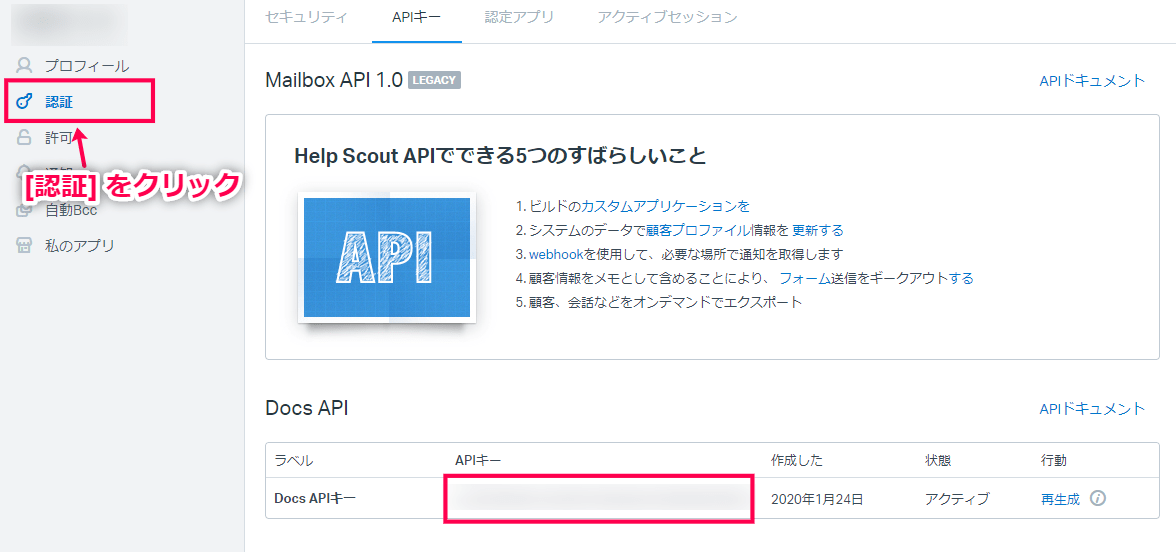Screen dimensions: 1176x552
Task: Click the Docs APIキー label cell
Action: [x=315, y=498]
